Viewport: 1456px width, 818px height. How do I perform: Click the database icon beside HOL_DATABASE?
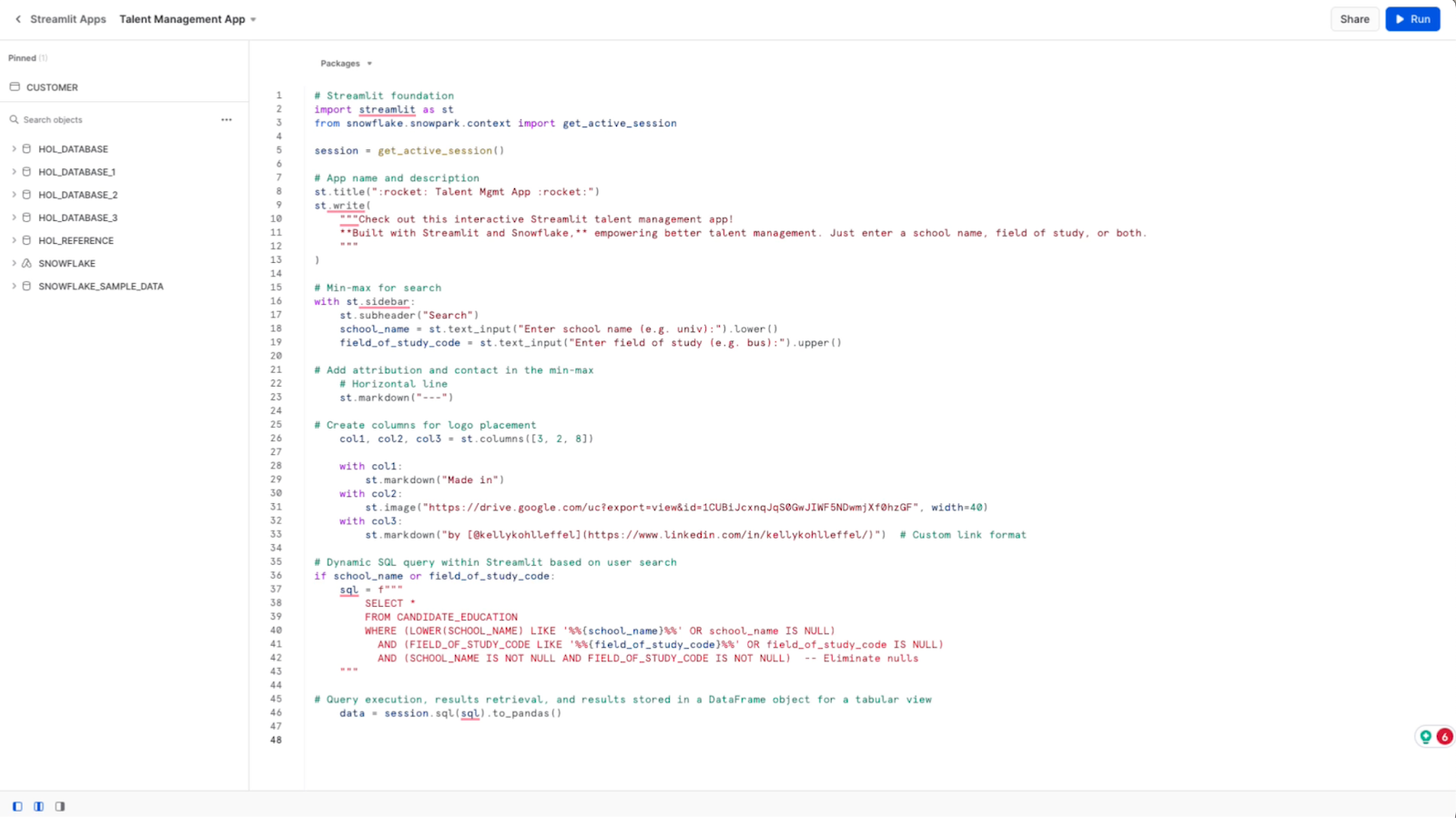click(27, 149)
